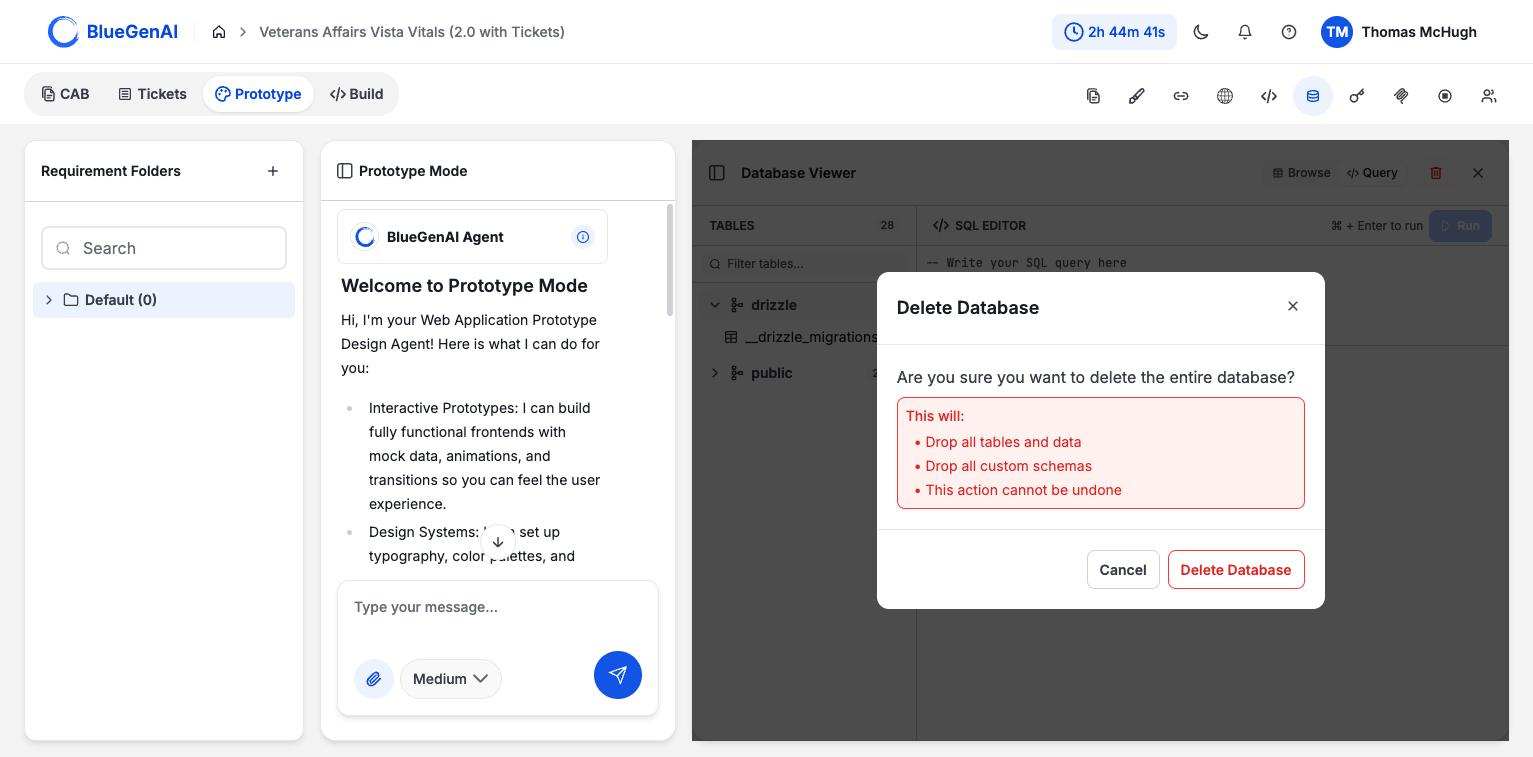1533x757 pixels.
Task: Close the Delete Database dialog
Action: tap(1293, 306)
